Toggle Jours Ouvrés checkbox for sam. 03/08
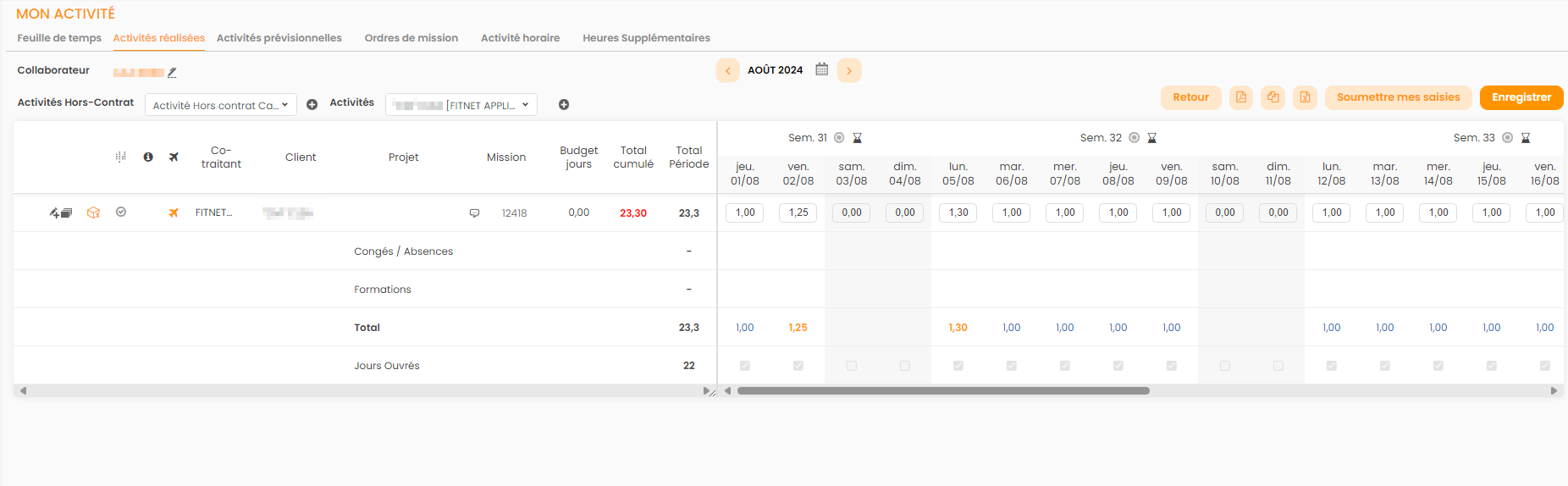 click(x=852, y=366)
